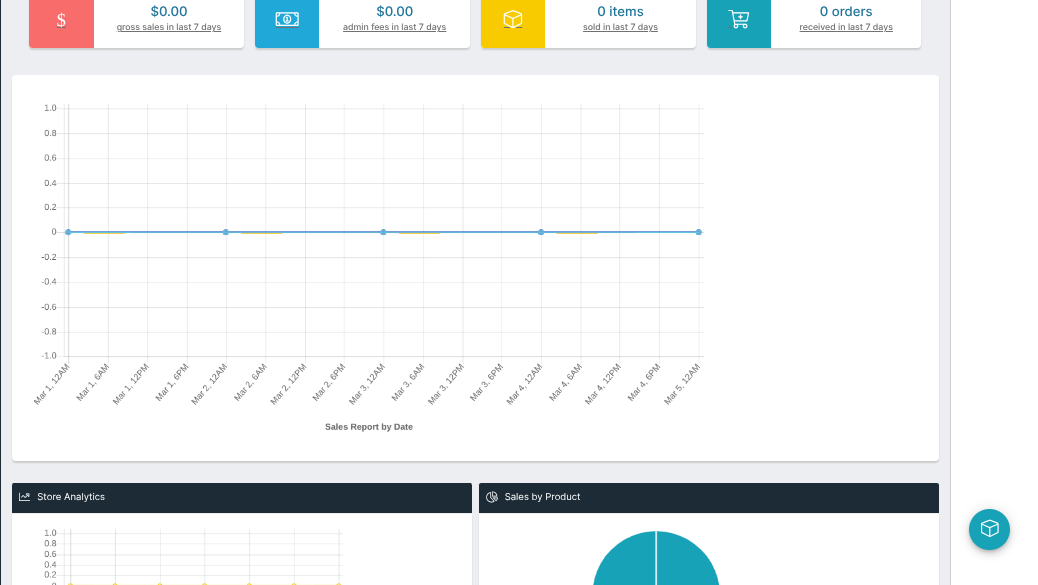1038x585 pixels.
Task: Select the Mar 5, 12AM data point on sales chart
Action: [x=698, y=232]
